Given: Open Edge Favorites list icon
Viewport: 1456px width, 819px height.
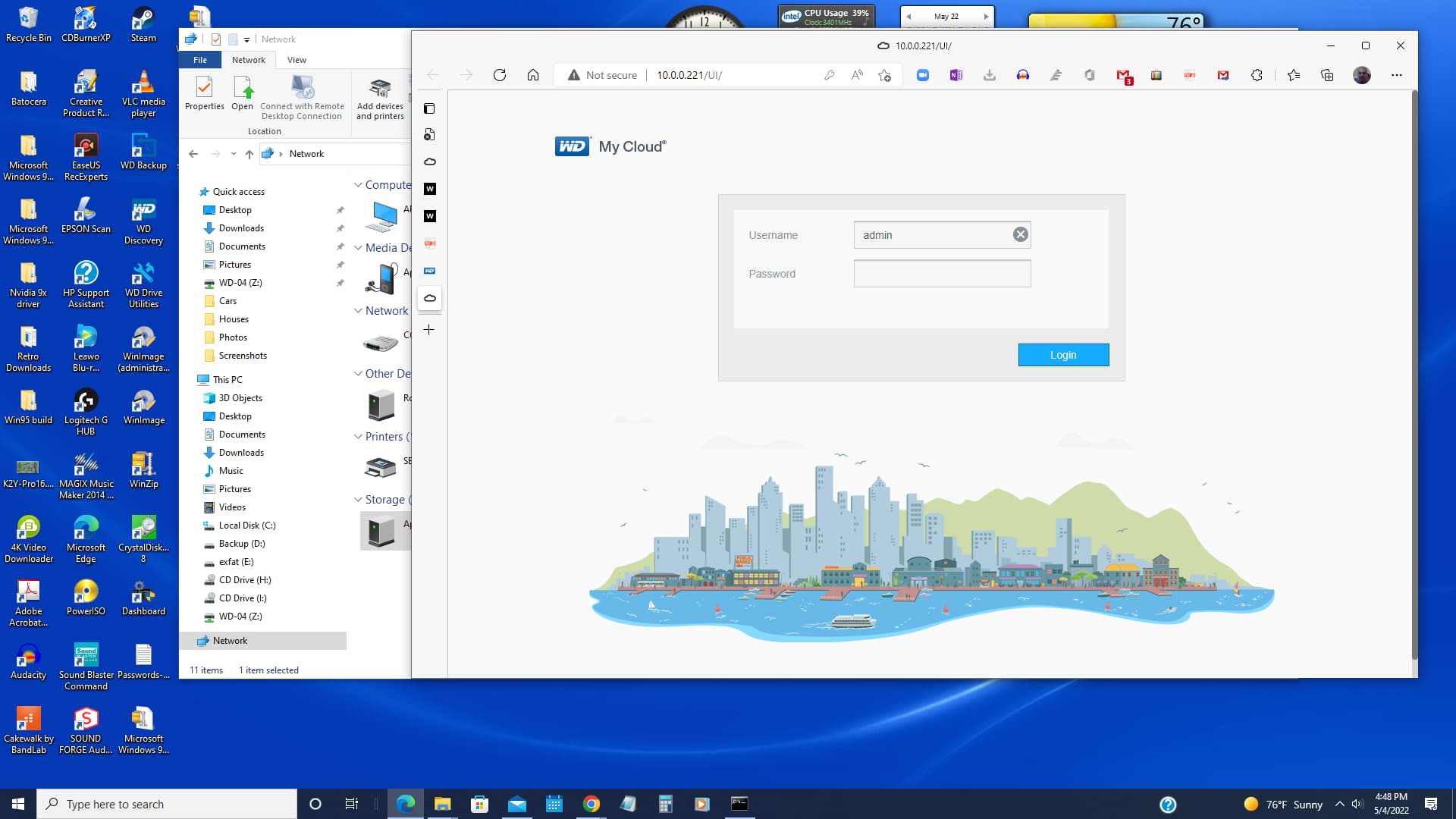Looking at the screenshot, I should (x=1294, y=75).
